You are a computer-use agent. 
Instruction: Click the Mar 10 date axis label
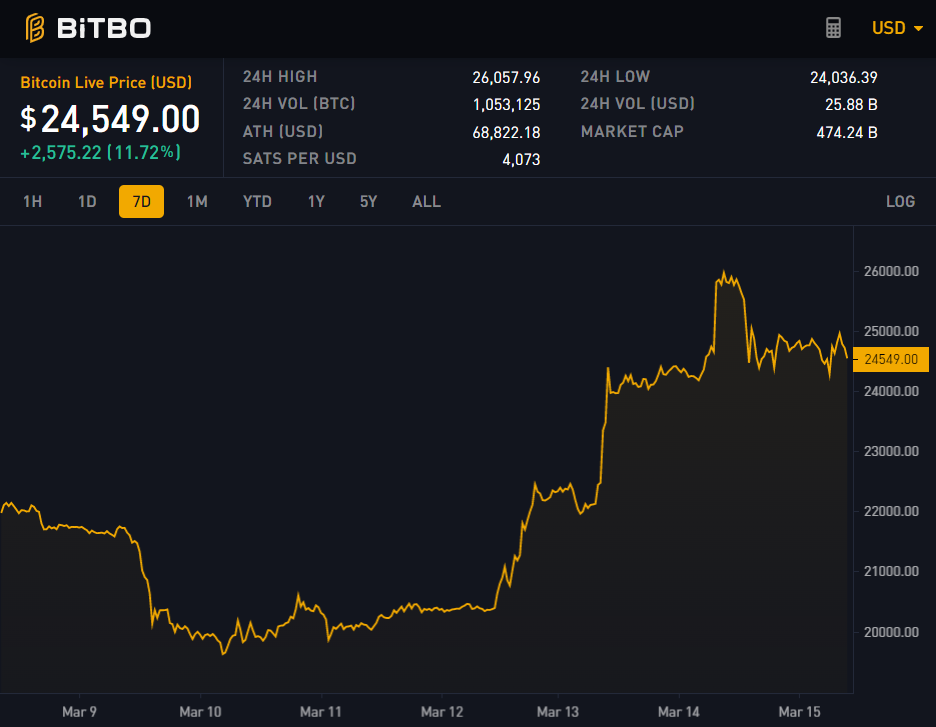pyautogui.click(x=201, y=712)
